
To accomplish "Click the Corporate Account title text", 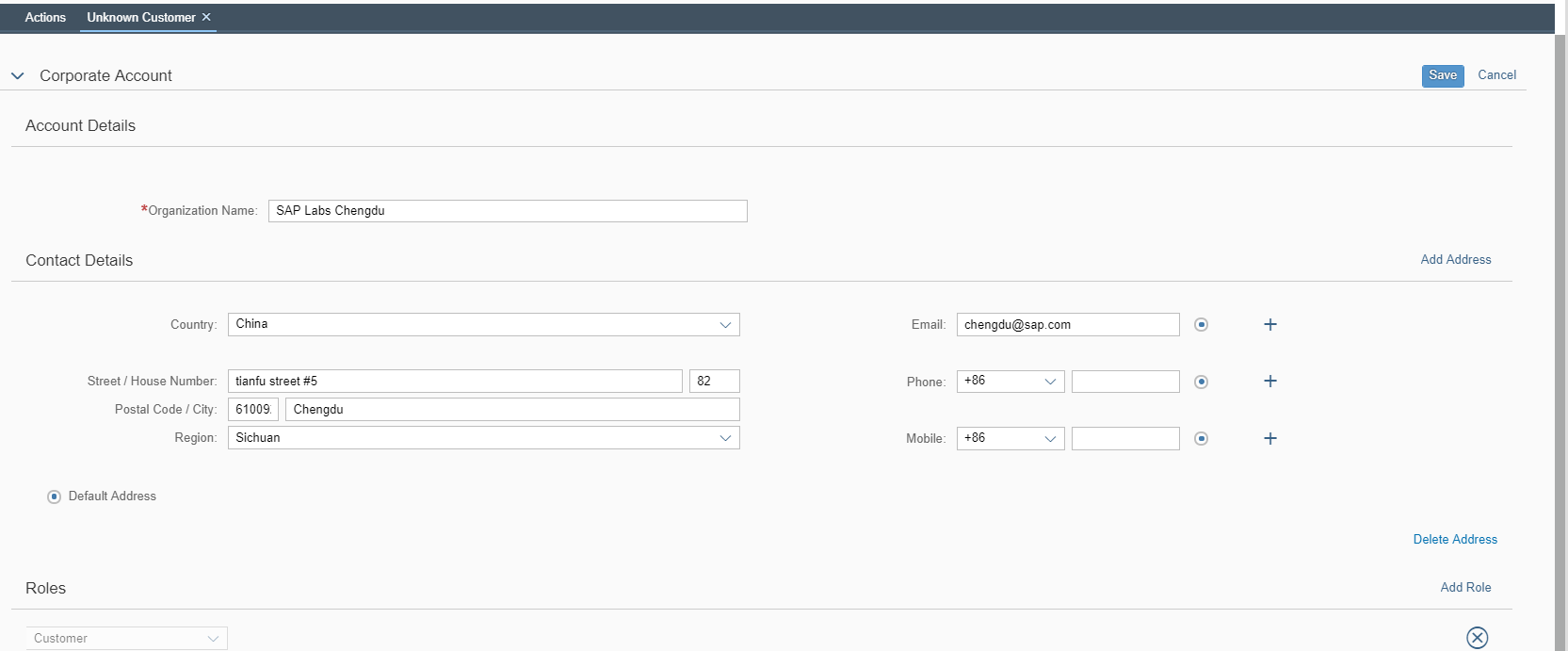I will pos(105,75).
